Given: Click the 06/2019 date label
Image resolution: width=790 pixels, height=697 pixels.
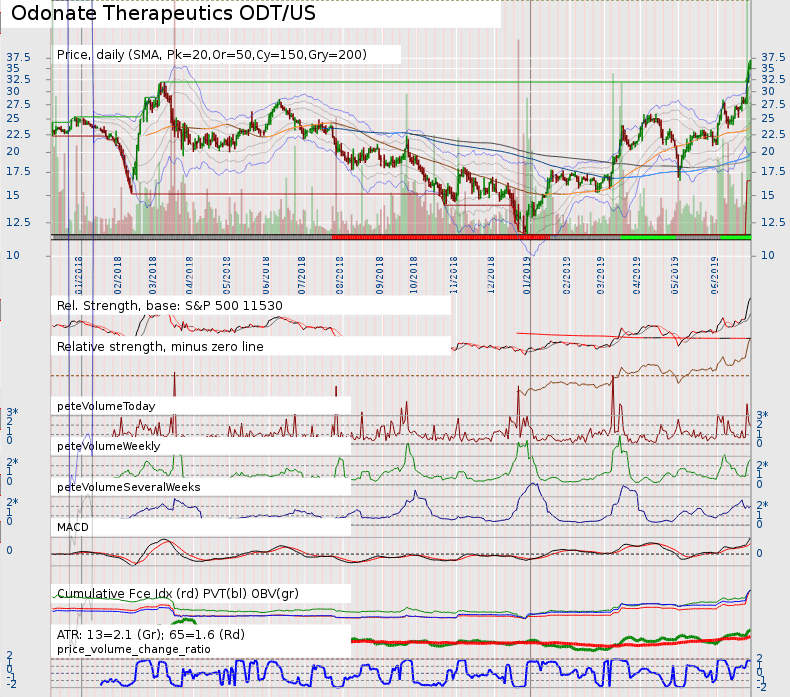Looking at the screenshot, I should tap(714, 276).
